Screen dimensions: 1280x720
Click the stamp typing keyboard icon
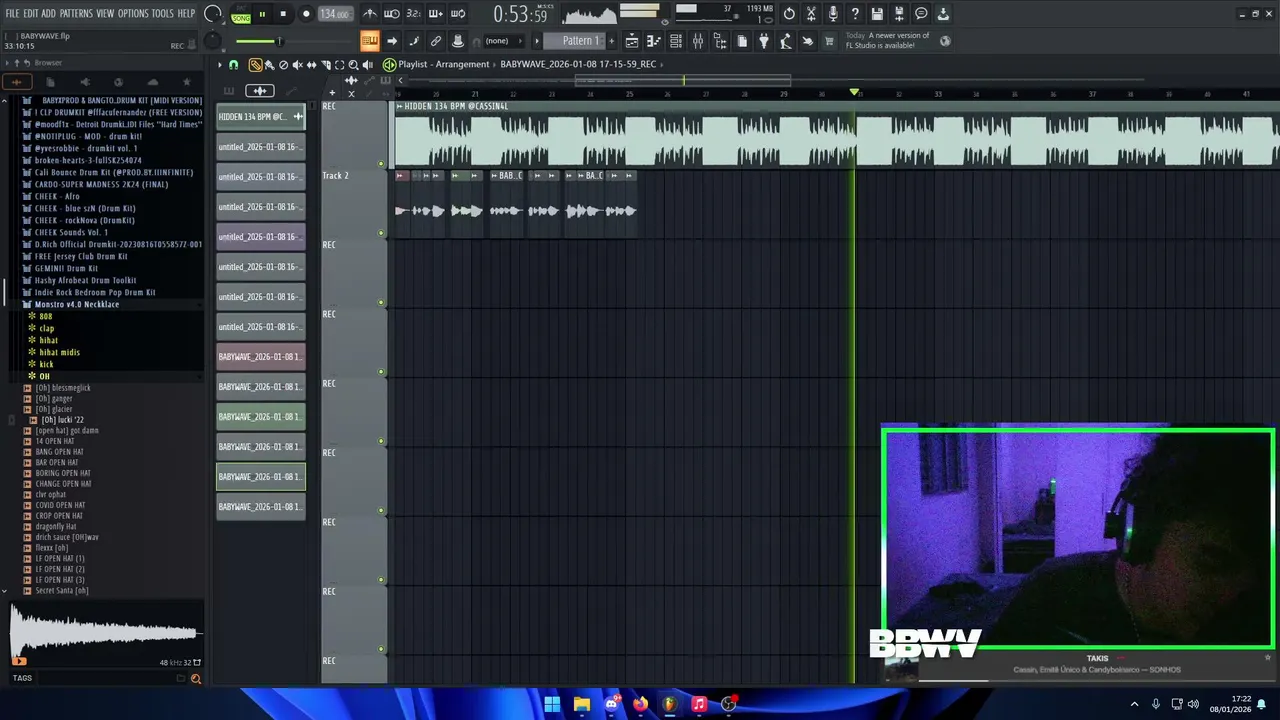(369, 41)
